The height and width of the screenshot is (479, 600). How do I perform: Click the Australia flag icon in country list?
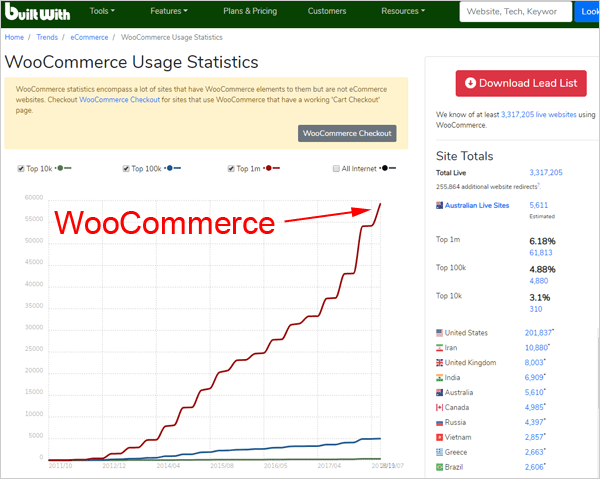point(440,393)
